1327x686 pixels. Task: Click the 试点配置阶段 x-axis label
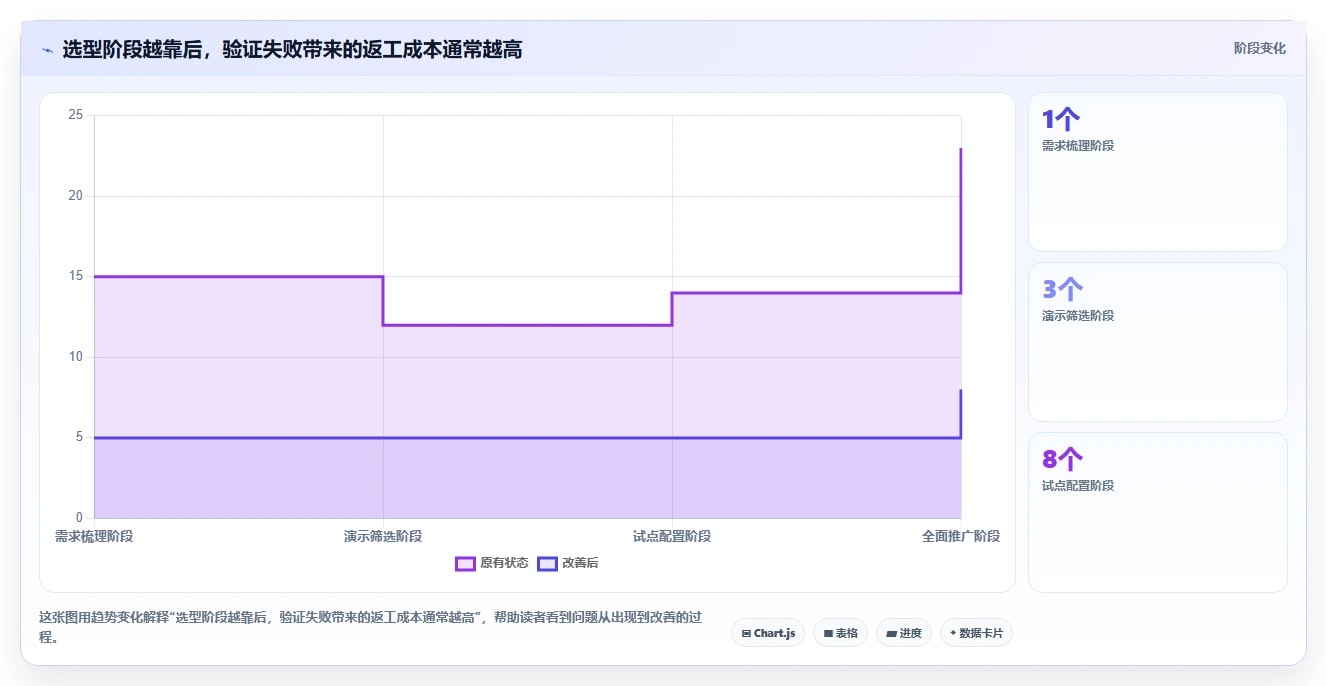672,536
